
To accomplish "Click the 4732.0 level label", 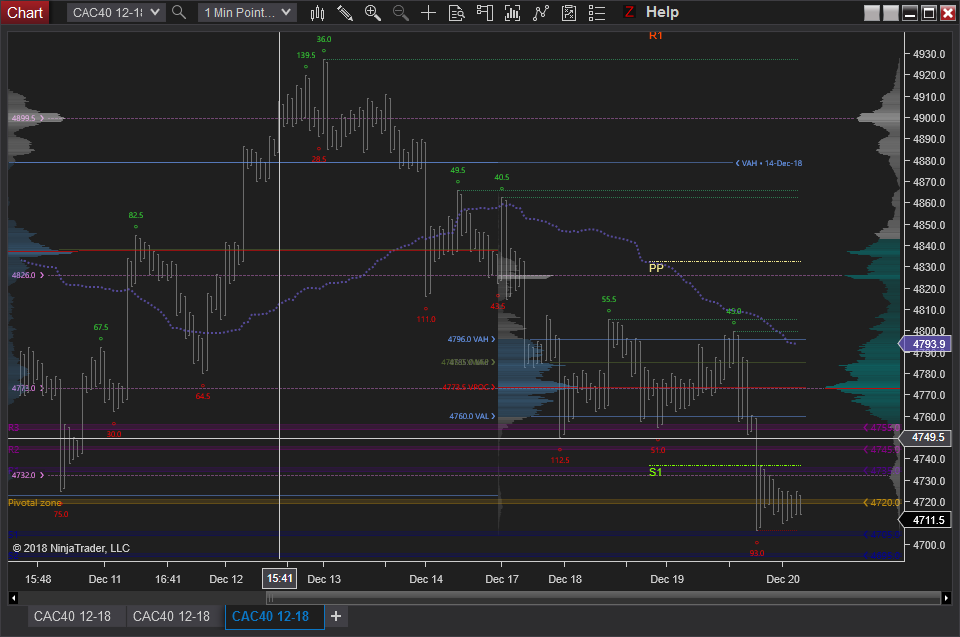I will pyautogui.click(x=28, y=475).
